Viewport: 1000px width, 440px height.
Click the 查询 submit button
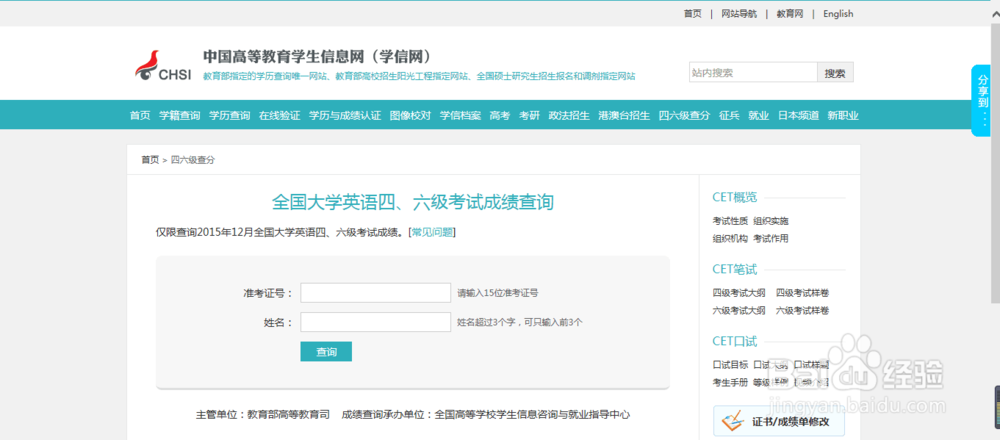tap(326, 351)
